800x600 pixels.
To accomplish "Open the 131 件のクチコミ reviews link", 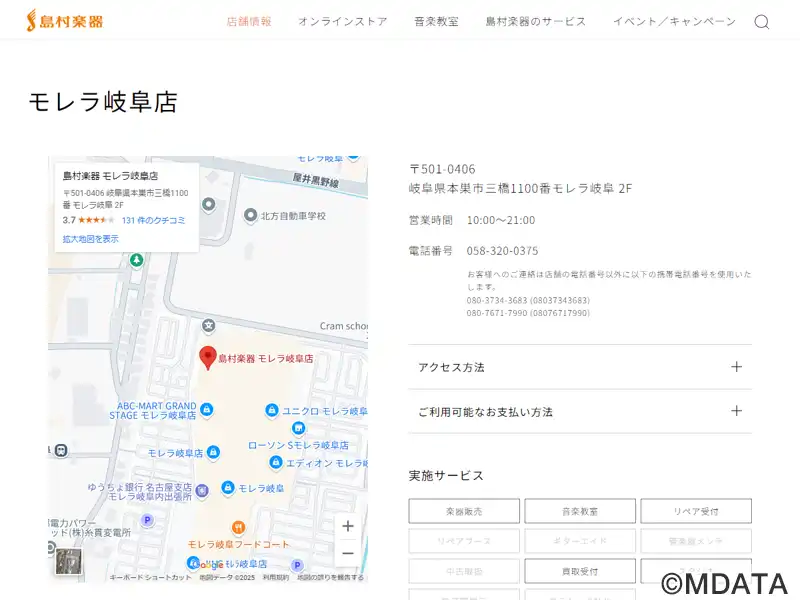I will pyautogui.click(x=154, y=220).
